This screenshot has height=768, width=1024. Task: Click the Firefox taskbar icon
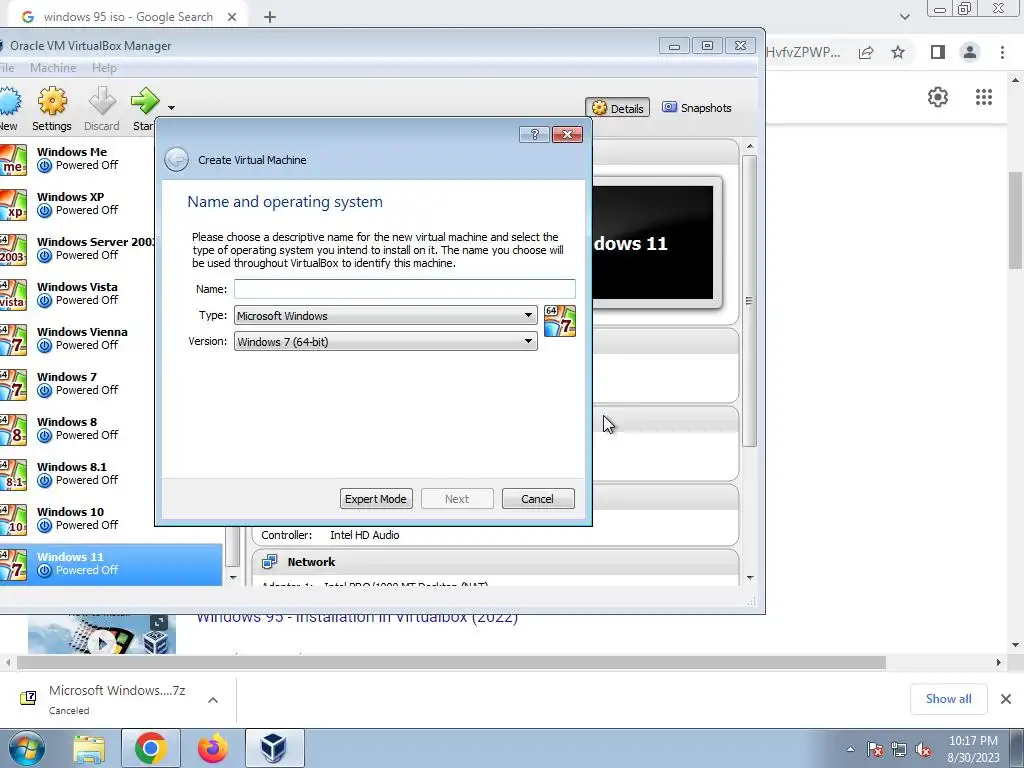point(213,748)
